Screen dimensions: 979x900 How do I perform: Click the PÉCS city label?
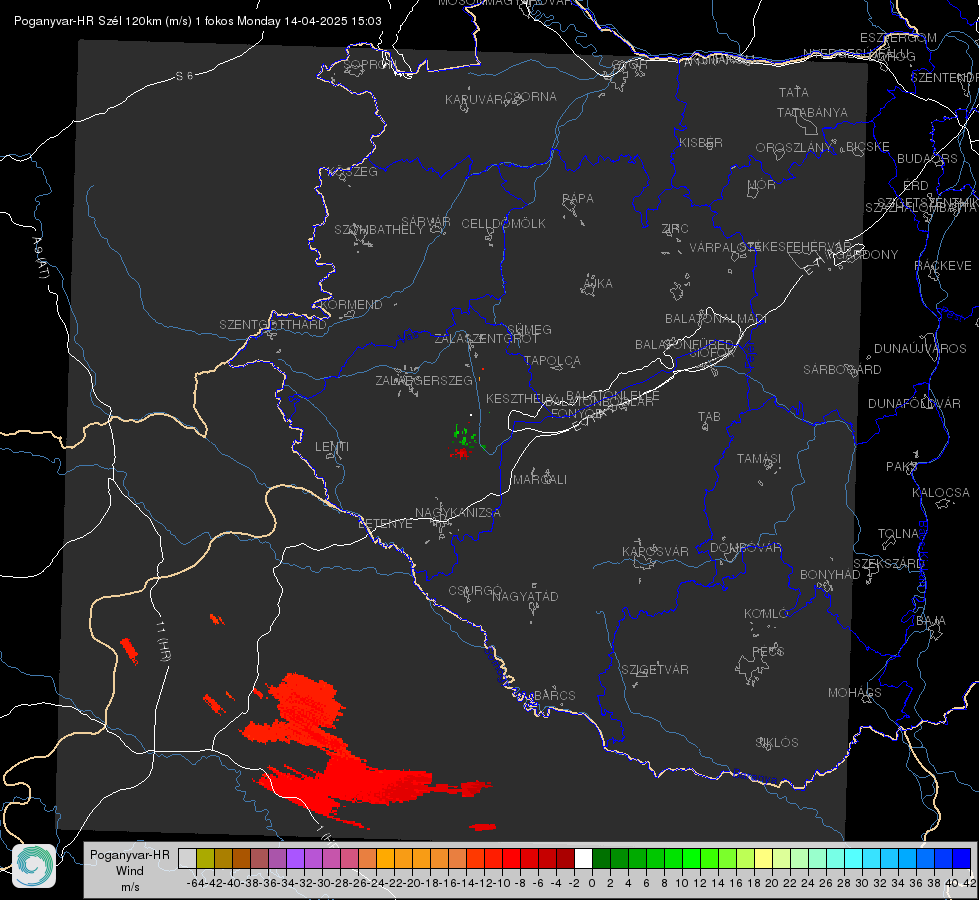pos(767,651)
